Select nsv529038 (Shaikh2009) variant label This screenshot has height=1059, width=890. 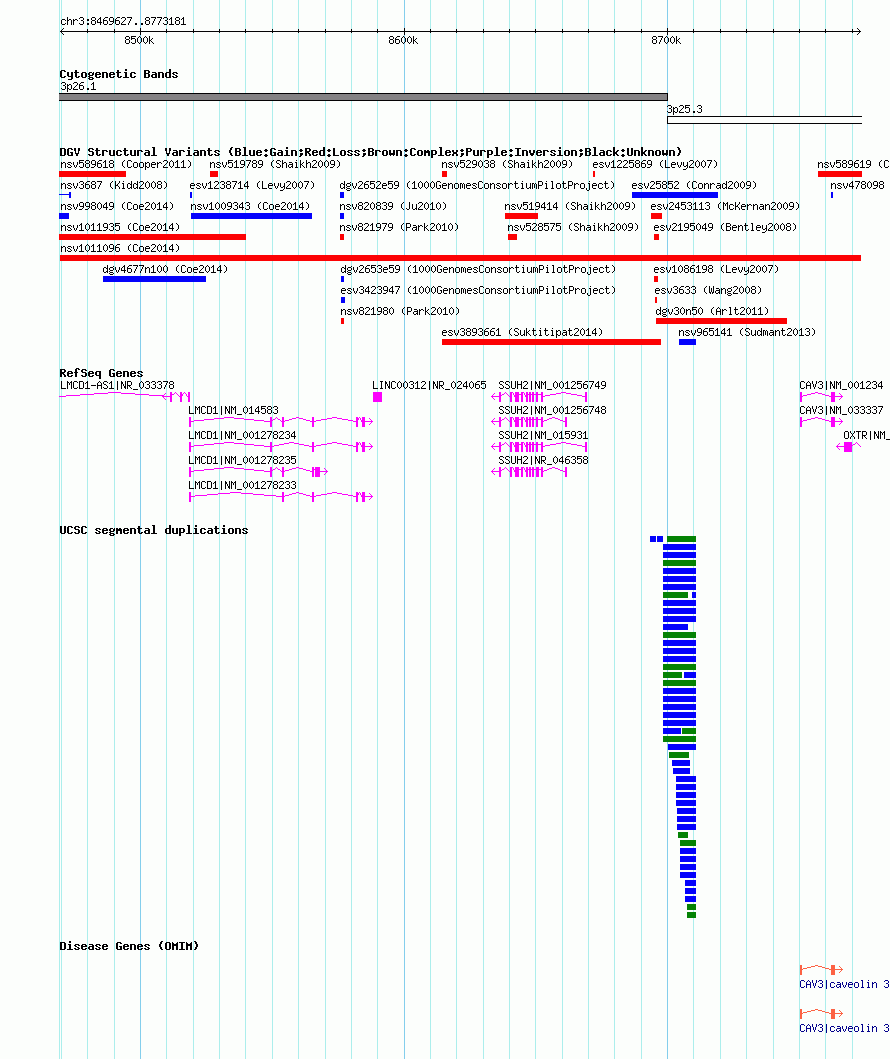click(x=507, y=164)
